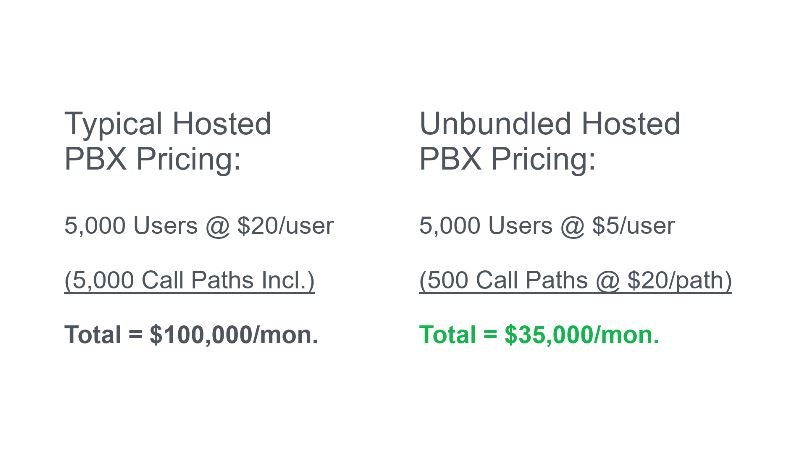
Task: Click the '$5/user' price text
Action: (633, 226)
